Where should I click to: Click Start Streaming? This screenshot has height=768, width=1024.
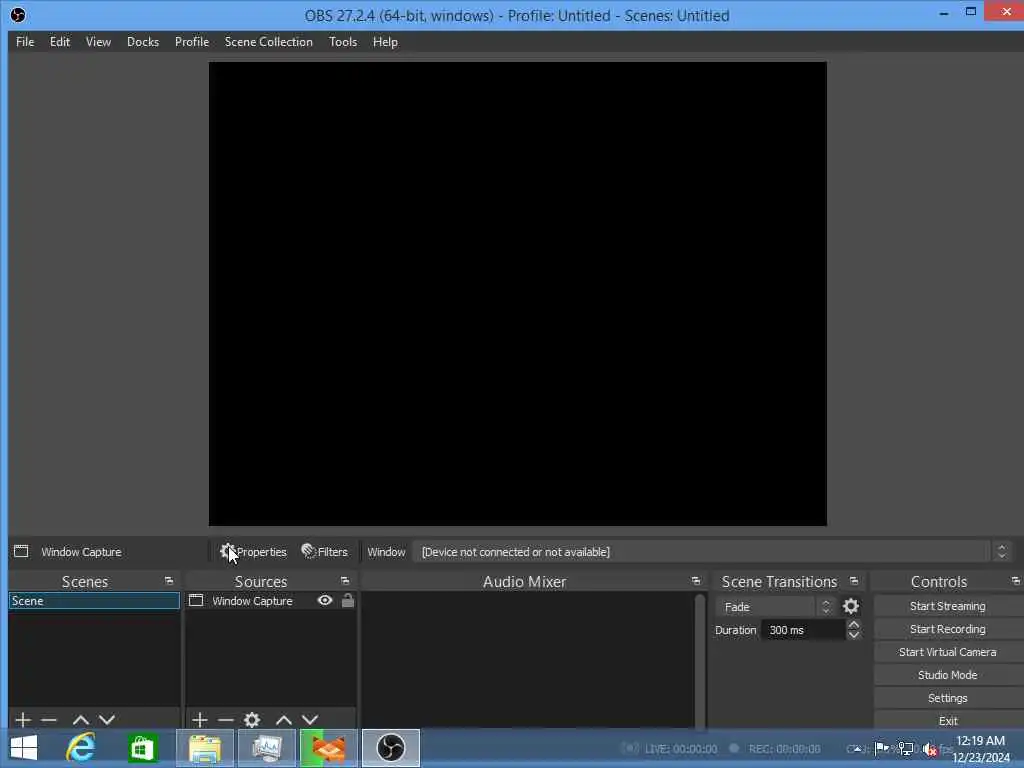948,606
